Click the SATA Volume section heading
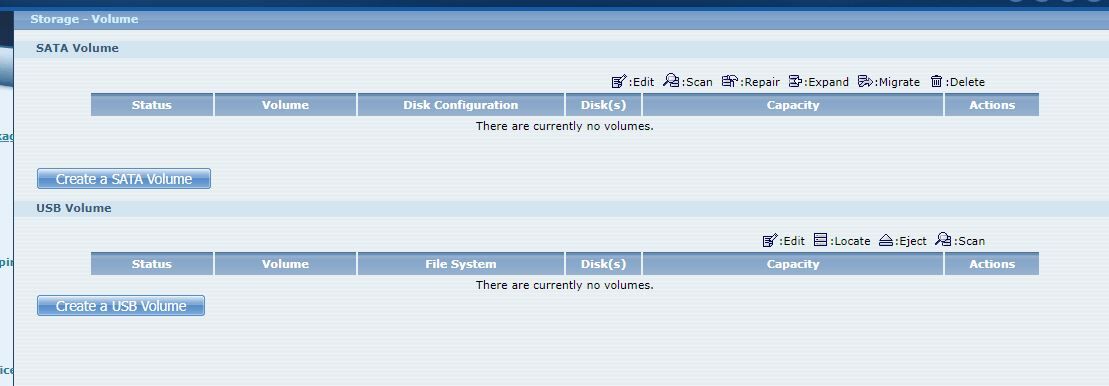The height and width of the screenshot is (386, 1109). pyautogui.click(x=77, y=48)
